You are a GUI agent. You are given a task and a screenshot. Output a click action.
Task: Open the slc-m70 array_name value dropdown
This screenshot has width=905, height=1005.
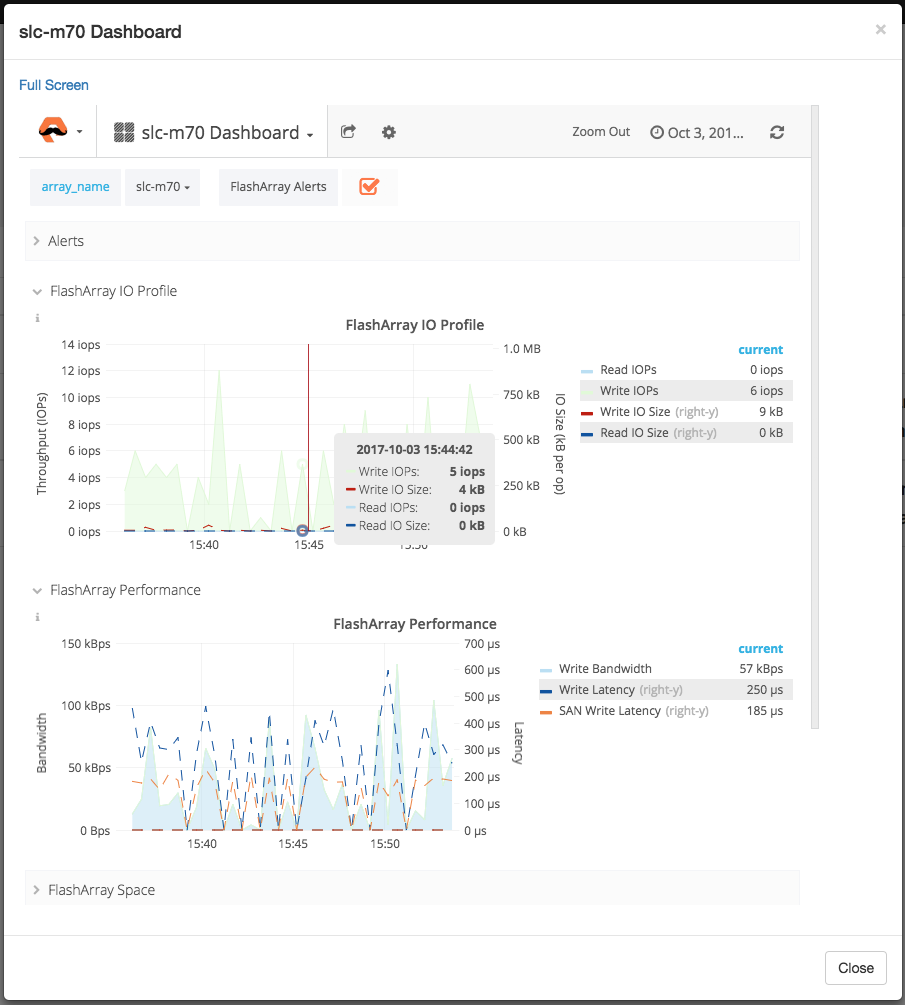pos(163,187)
